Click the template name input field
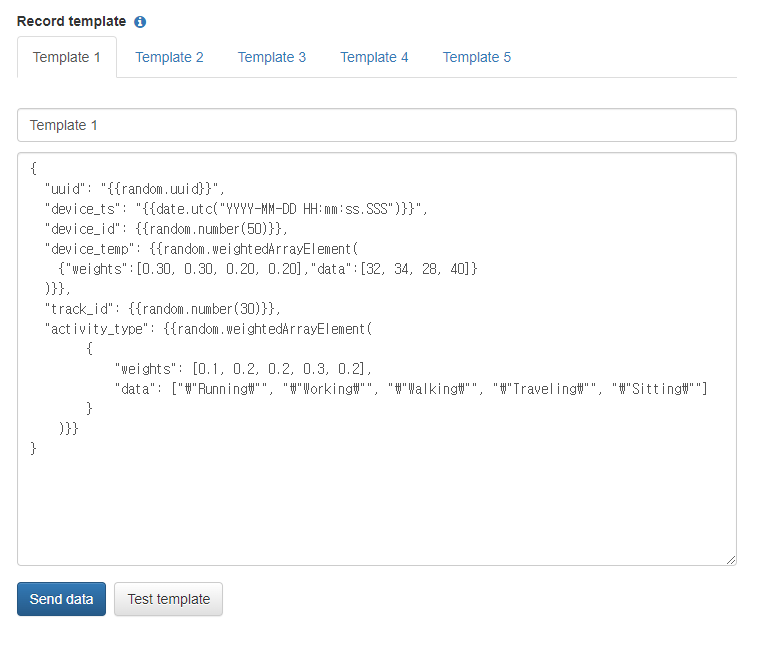This screenshot has width=762, height=647. (377, 125)
